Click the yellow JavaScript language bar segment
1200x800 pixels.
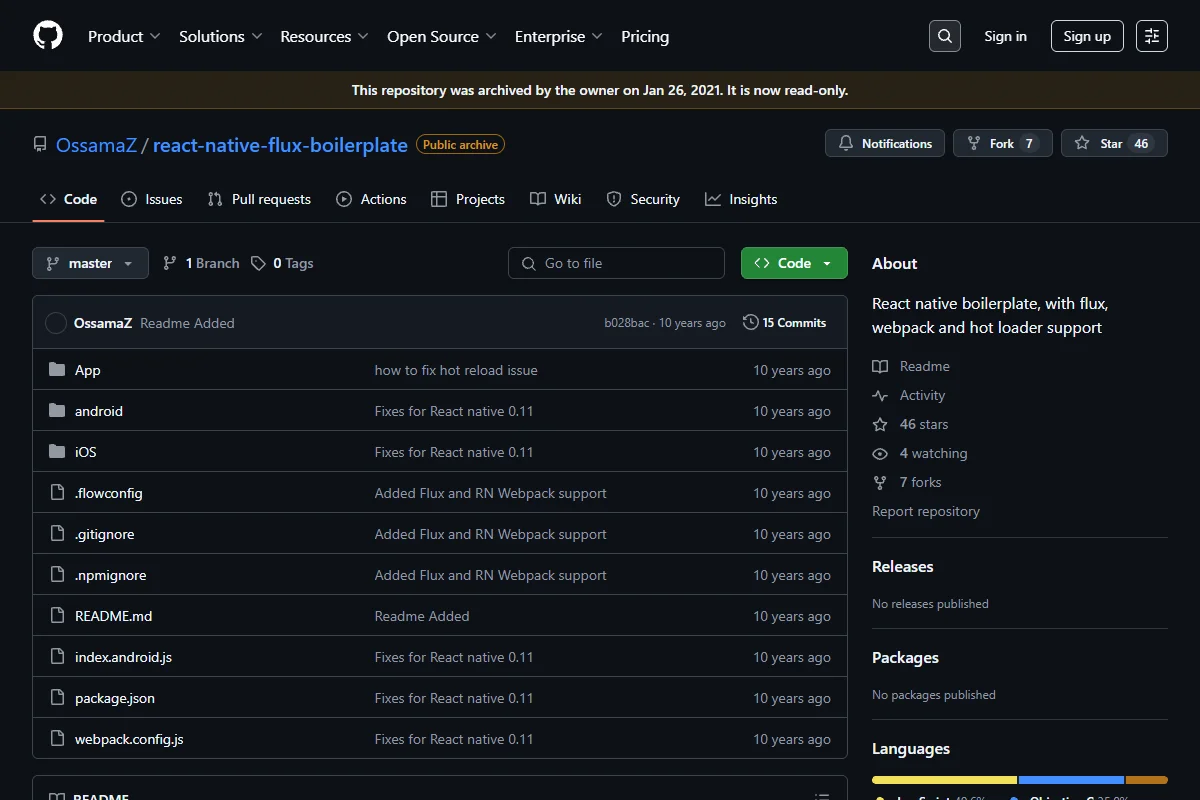click(944, 780)
